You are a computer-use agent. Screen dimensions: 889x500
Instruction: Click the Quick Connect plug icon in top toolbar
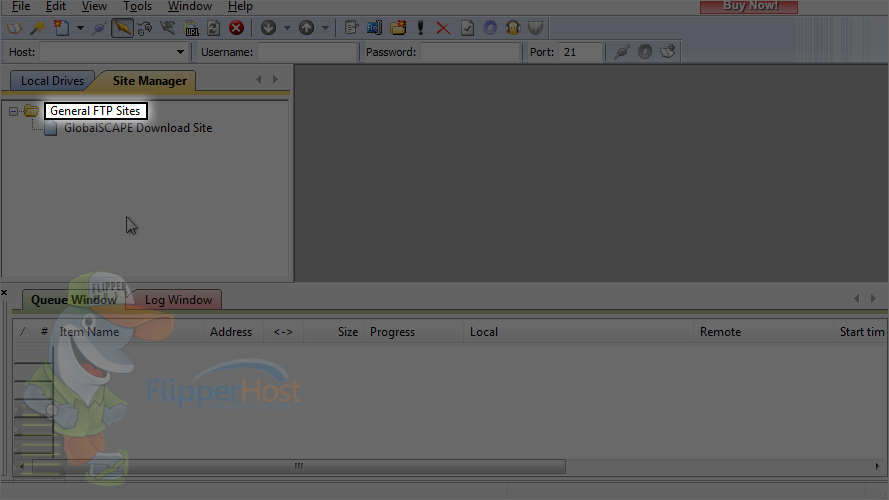pyautogui.click(x=99, y=28)
